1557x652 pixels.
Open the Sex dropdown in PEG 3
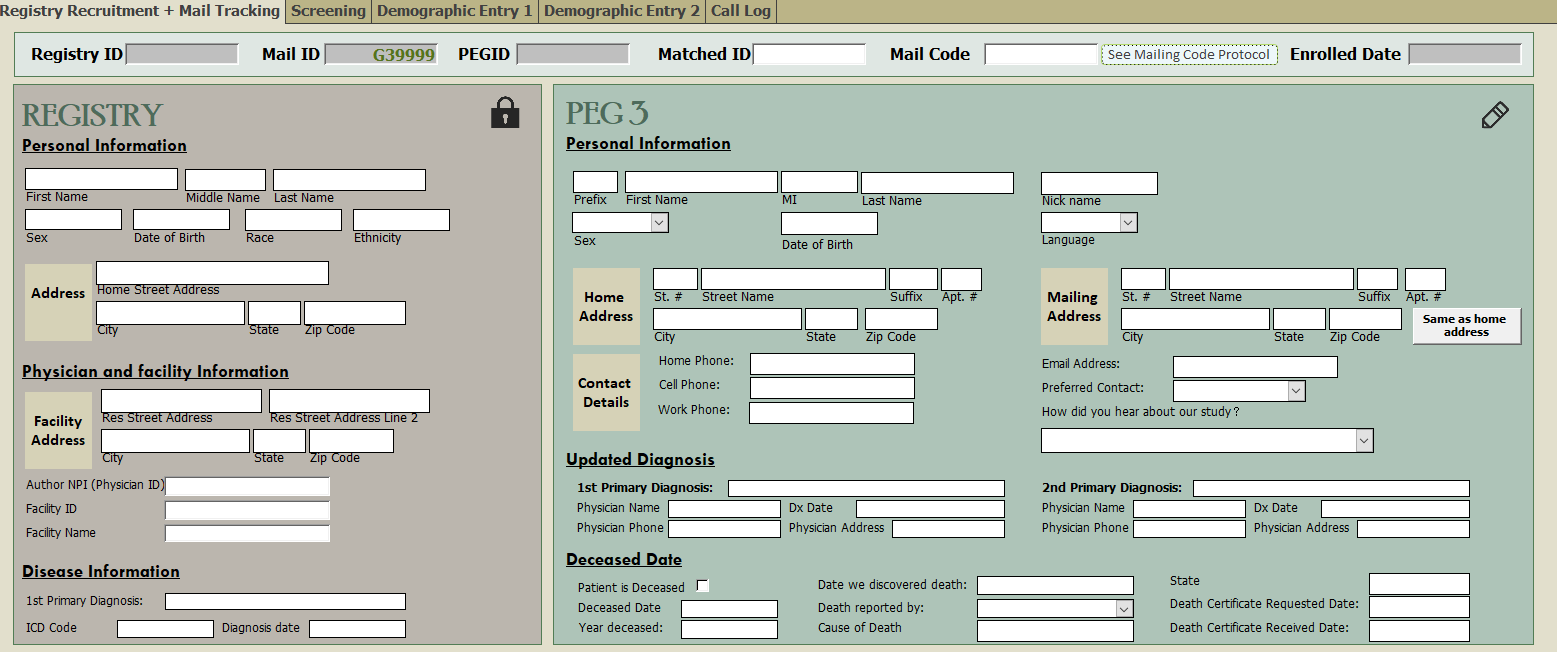coord(659,223)
